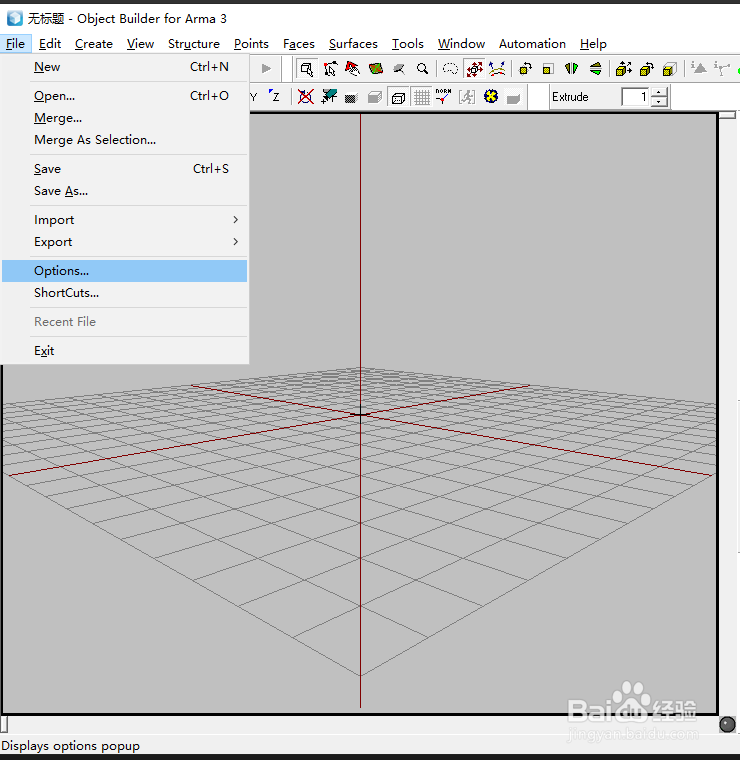Select the Merge... menu entry
740x760 pixels.
tap(125, 118)
